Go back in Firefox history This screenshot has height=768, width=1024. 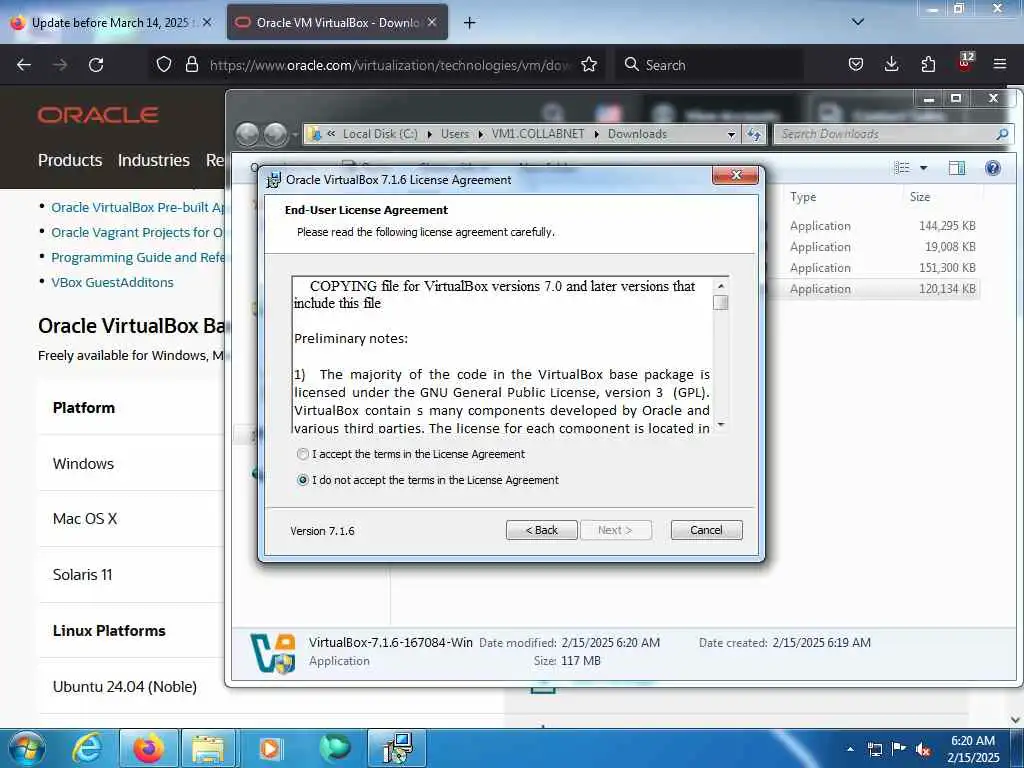click(24, 65)
